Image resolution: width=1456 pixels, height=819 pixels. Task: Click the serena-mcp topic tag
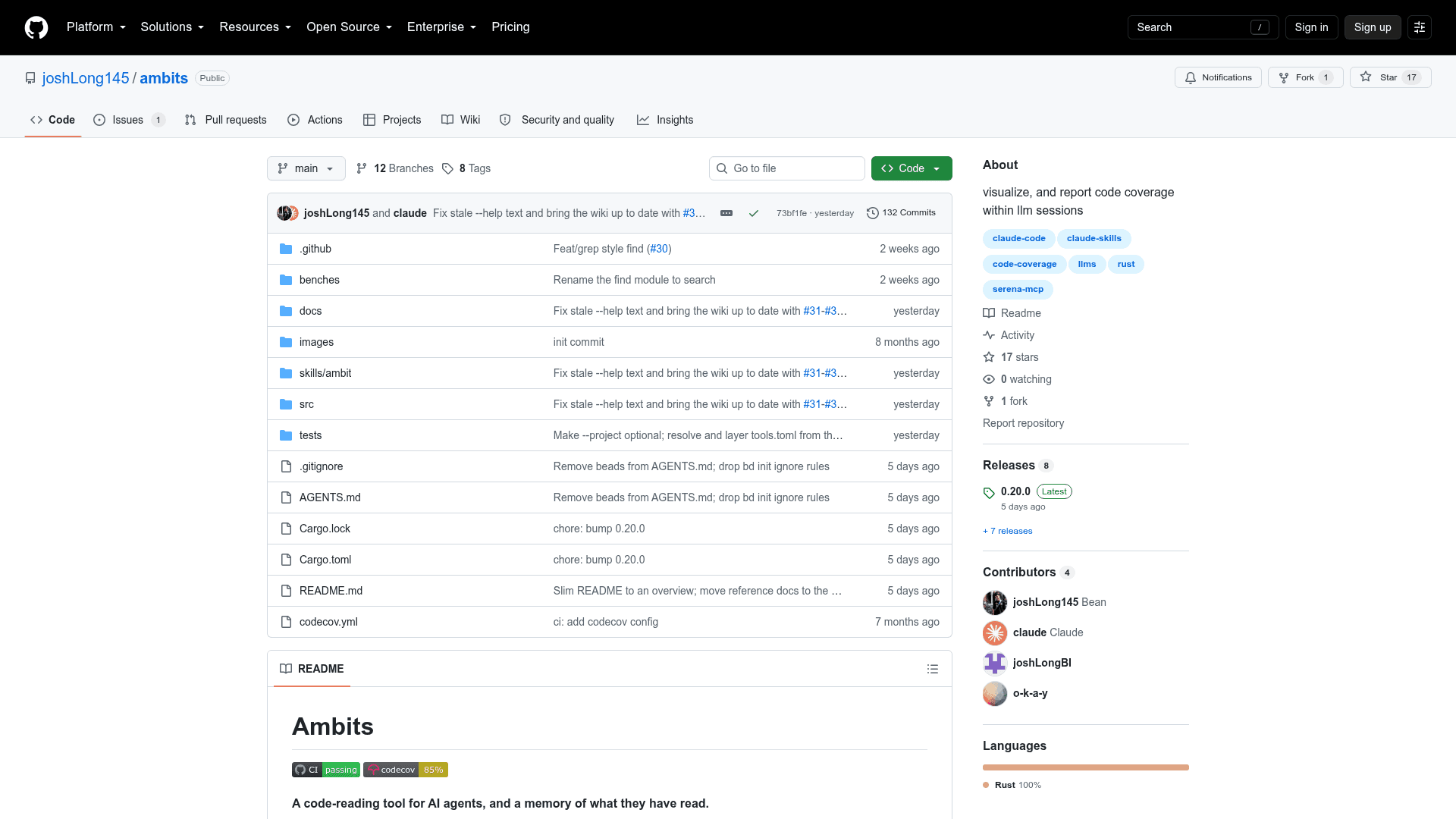pyautogui.click(x=1018, y=290)
